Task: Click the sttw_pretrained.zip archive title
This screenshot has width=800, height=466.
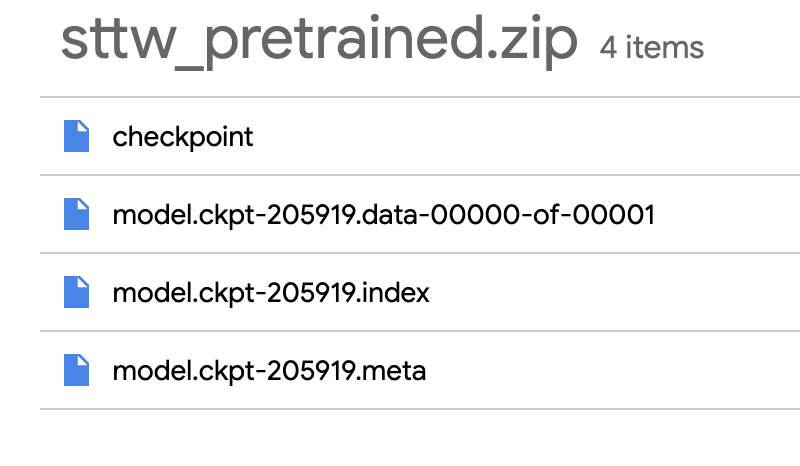Action: 319,42
